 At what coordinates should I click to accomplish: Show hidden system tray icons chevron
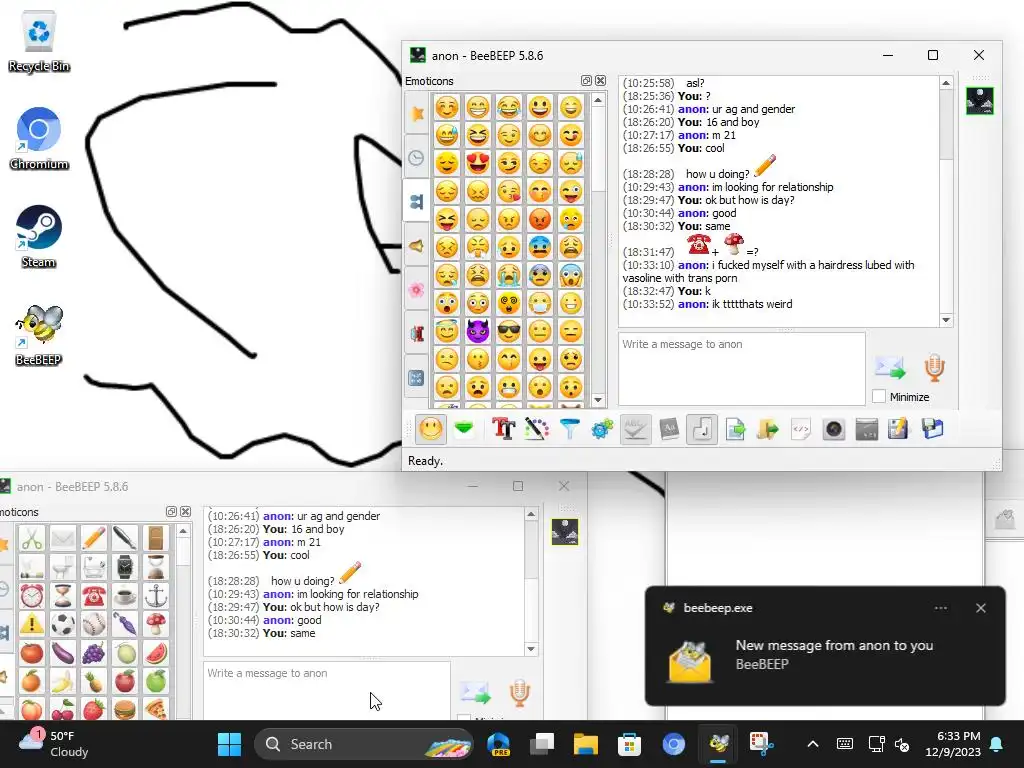coord(813,744)
